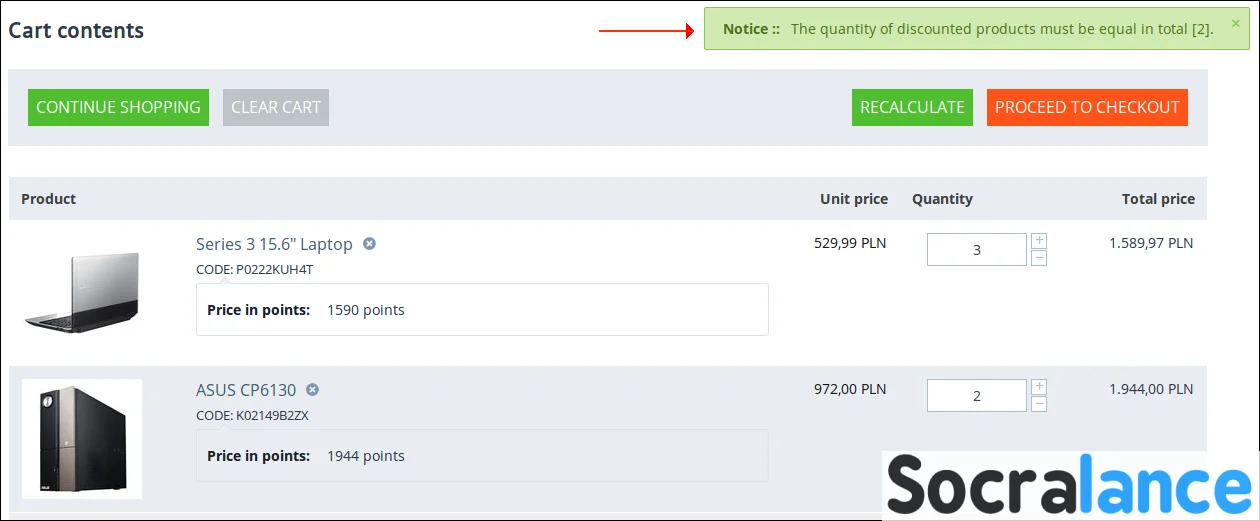The width and height of the screenshot is (1260, 521).
Task: Open the Series 3 15.6" Laptop product link
Action: click(x=274, y=244)
